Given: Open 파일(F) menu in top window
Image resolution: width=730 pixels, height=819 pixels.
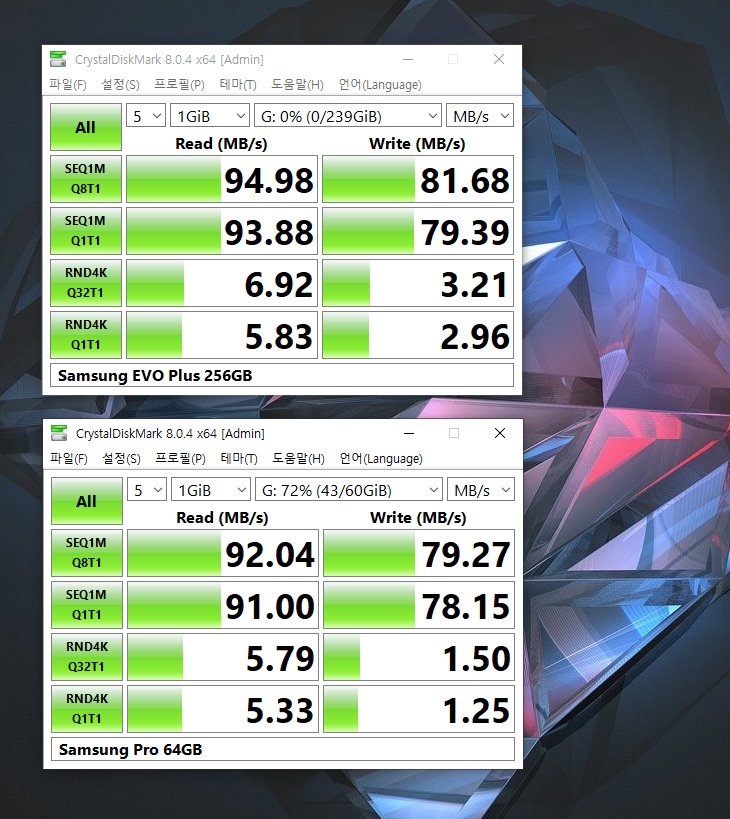Looking at the screenshot, I should tap(68, 85).
